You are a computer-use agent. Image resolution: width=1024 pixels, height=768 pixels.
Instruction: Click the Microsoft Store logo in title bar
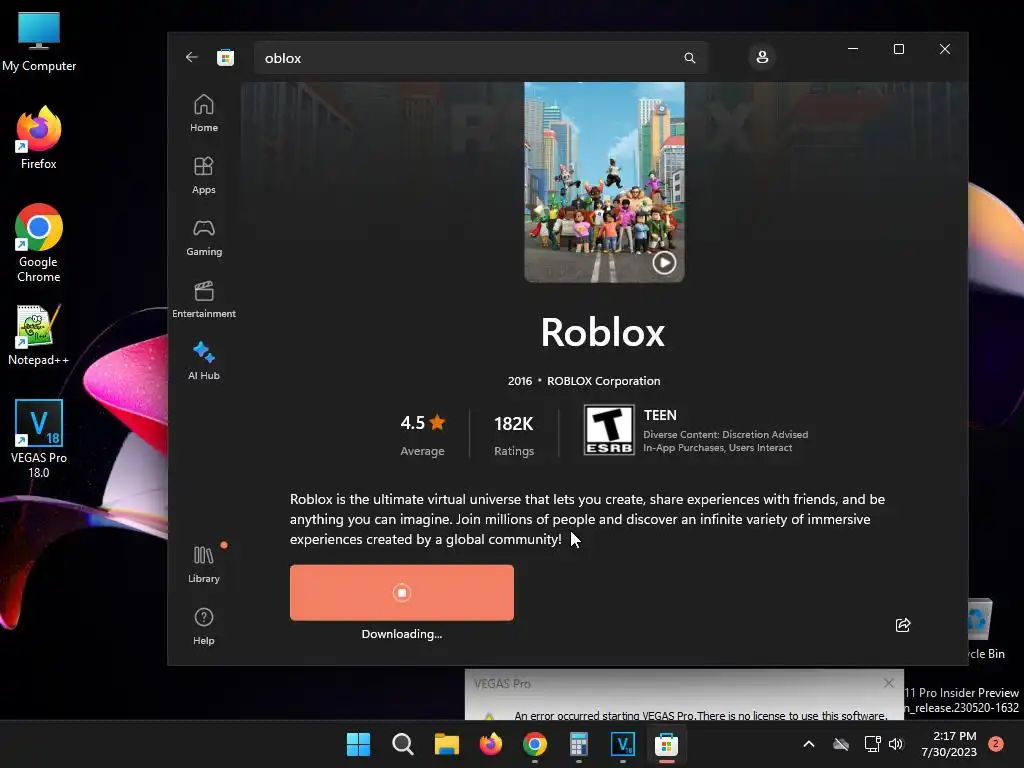[x=225, y=57]
